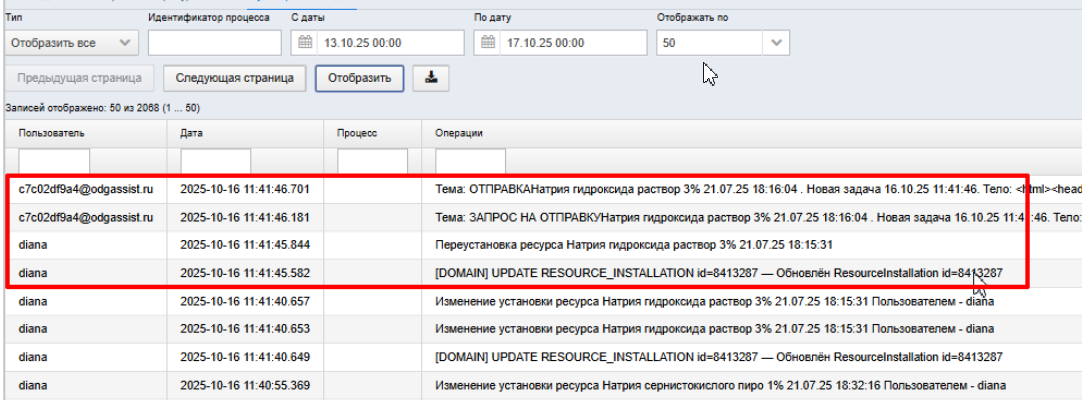Focus the filter box under Пользователь

[54, 161]
